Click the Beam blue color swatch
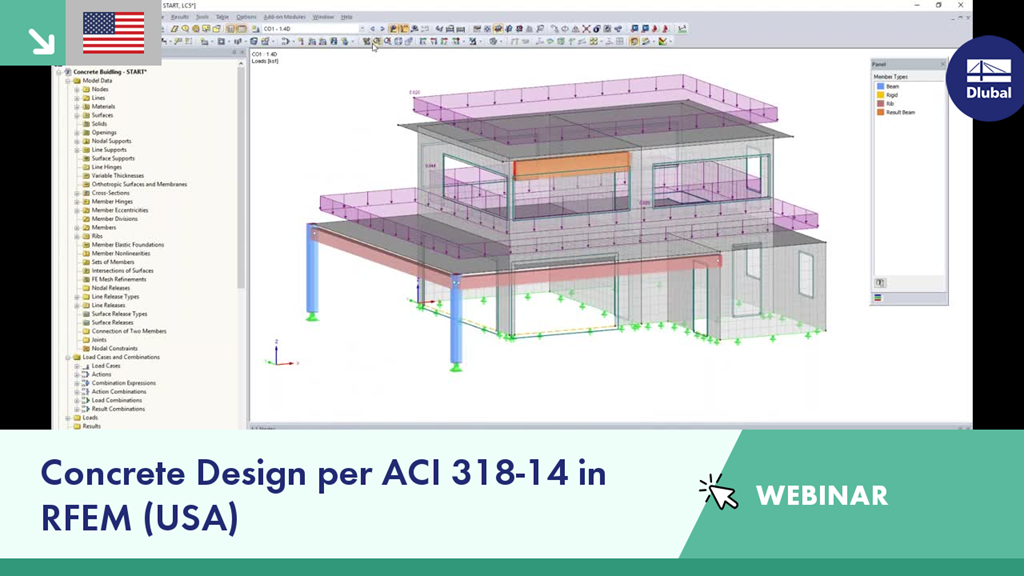 880,86
